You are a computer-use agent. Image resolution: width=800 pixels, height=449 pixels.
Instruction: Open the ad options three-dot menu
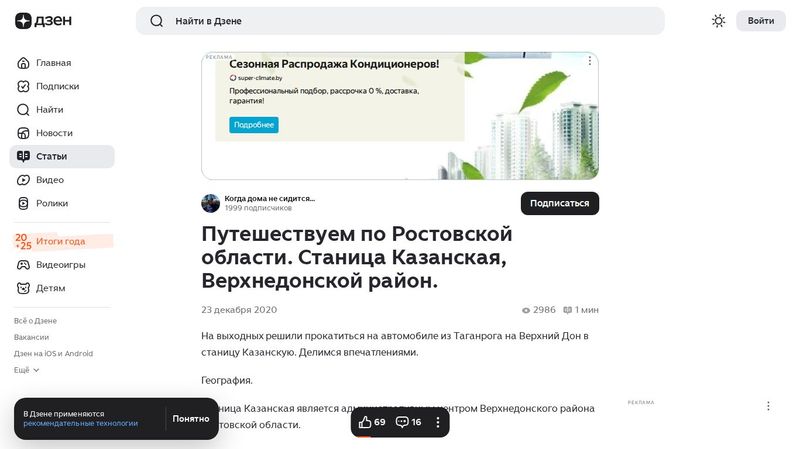click(768, 406)
